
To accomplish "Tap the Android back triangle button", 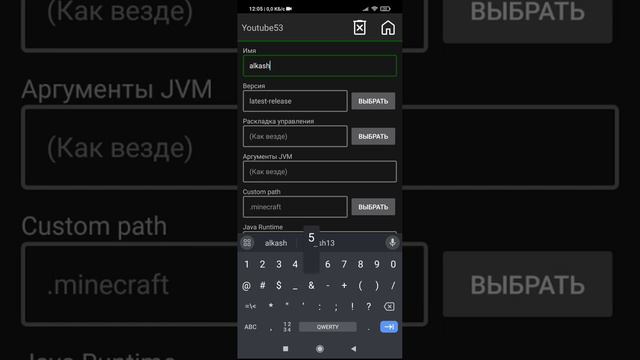I will click(x=353, y=349).
